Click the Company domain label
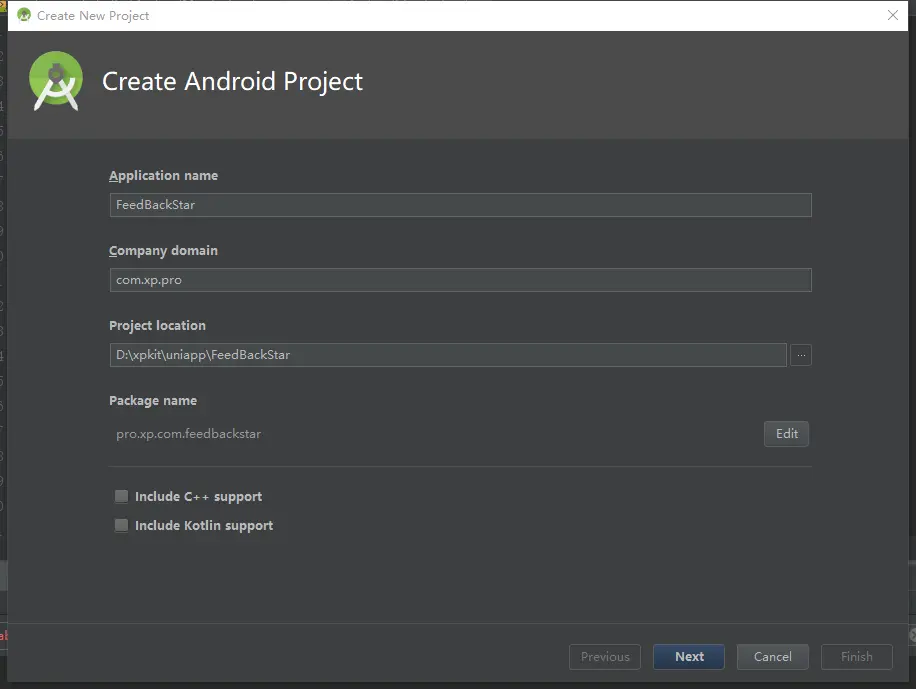Image resolution: width=916 pixels, height=689 pixels. [164, 251]
